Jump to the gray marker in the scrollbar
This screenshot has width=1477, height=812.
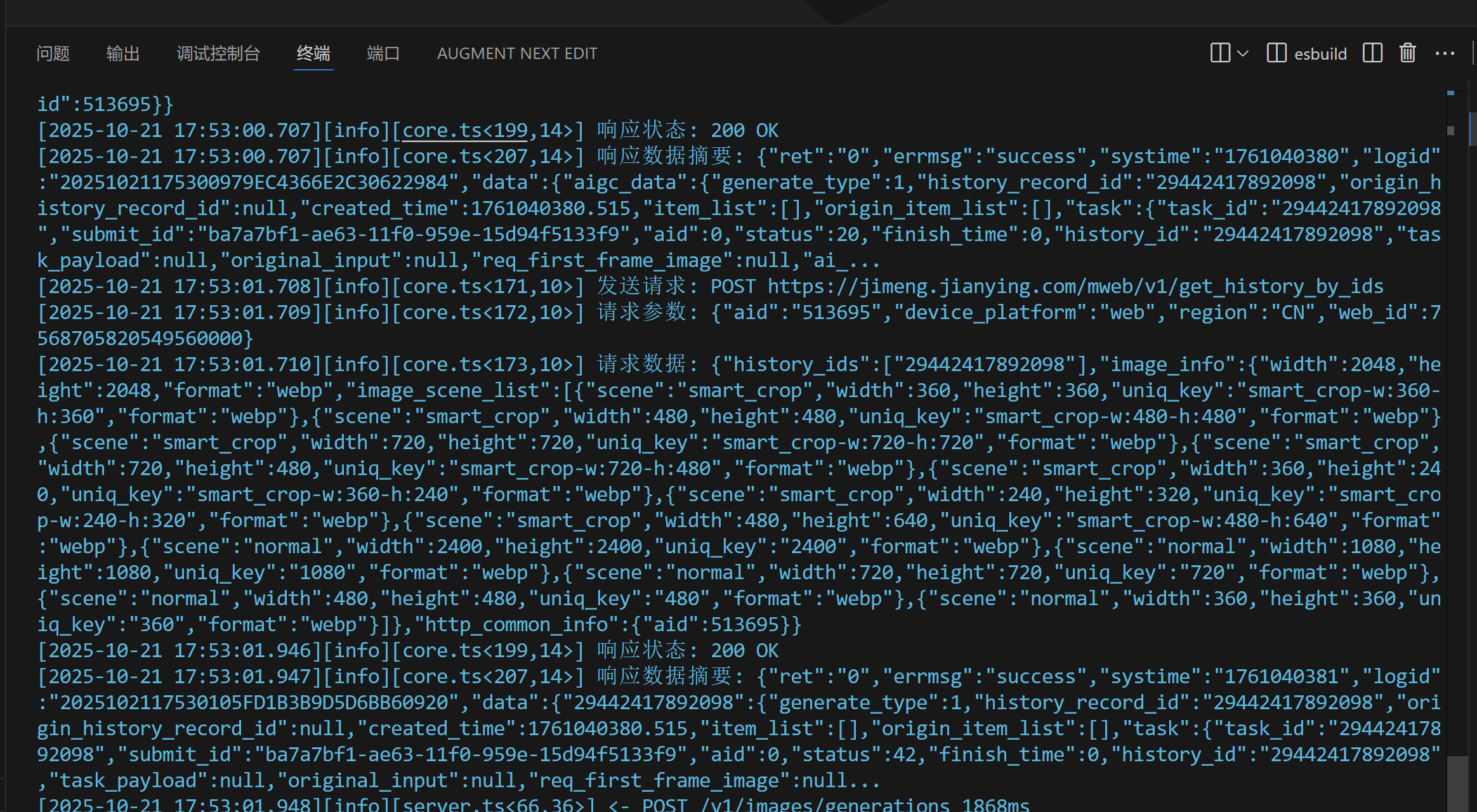(1450, 130)
